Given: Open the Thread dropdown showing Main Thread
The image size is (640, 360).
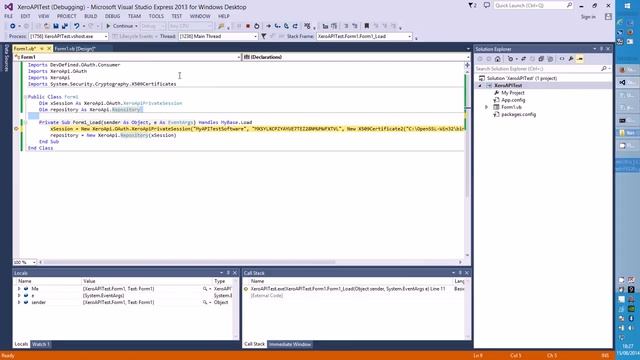Looking at the screenshot, I should click(218, 36).
